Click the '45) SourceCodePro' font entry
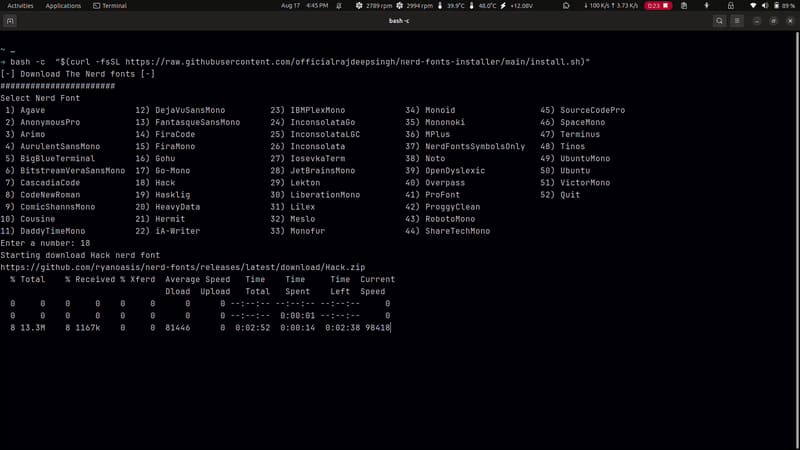Image resolution: width=800 pixels, height=450 pixels. (x=583, y=110)
